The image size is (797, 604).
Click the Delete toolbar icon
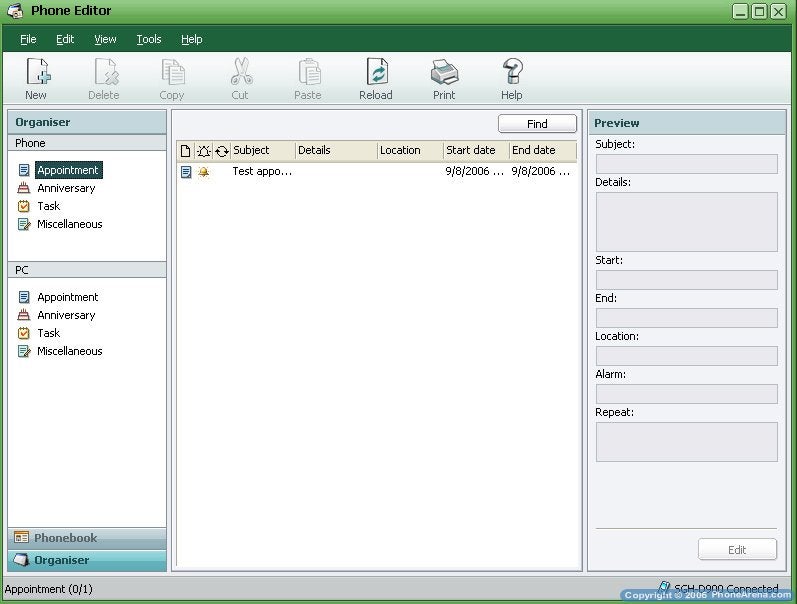[106, 71]
